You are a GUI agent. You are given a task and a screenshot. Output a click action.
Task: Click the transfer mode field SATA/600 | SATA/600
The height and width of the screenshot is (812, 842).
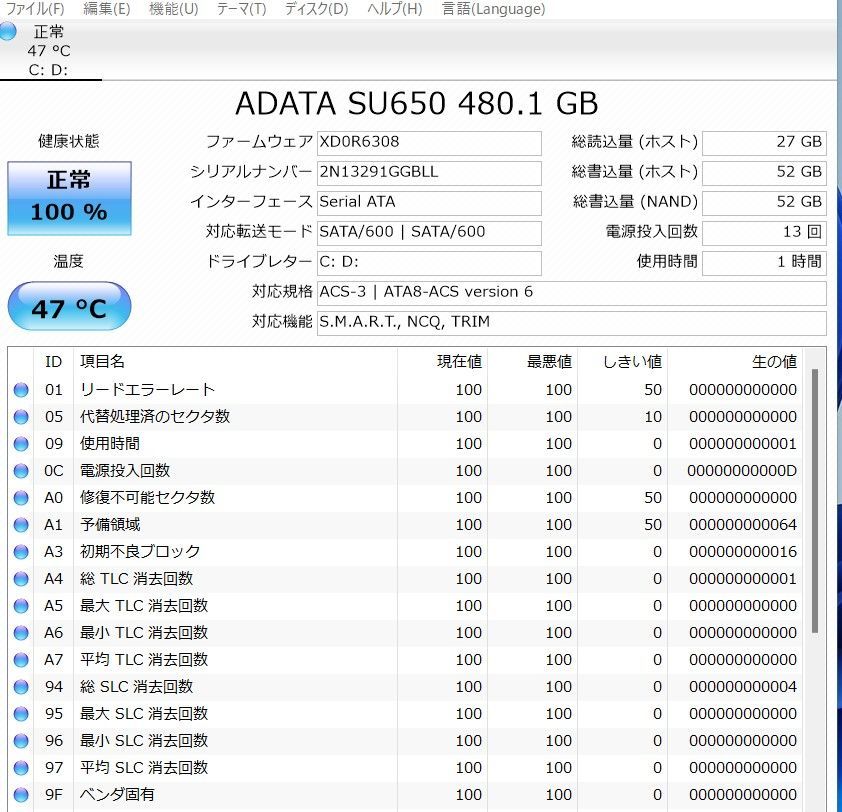pyautogui.click(x=429, y=233)
